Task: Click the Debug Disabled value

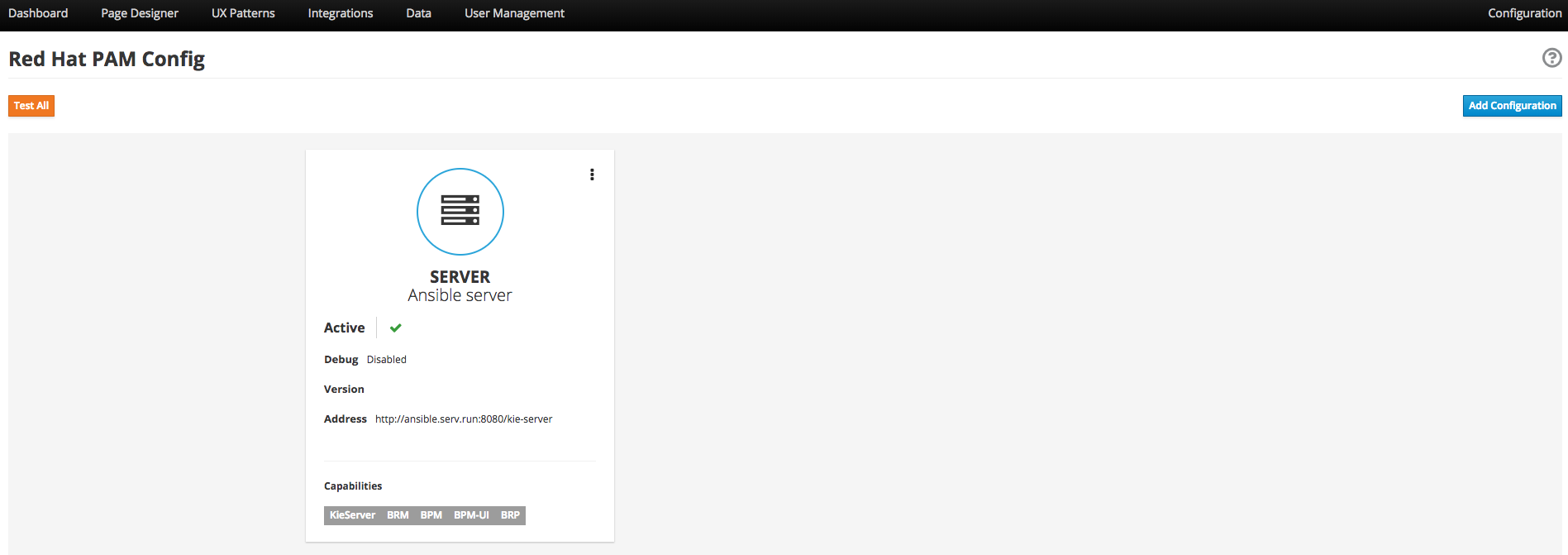Action: click(387, 360)
